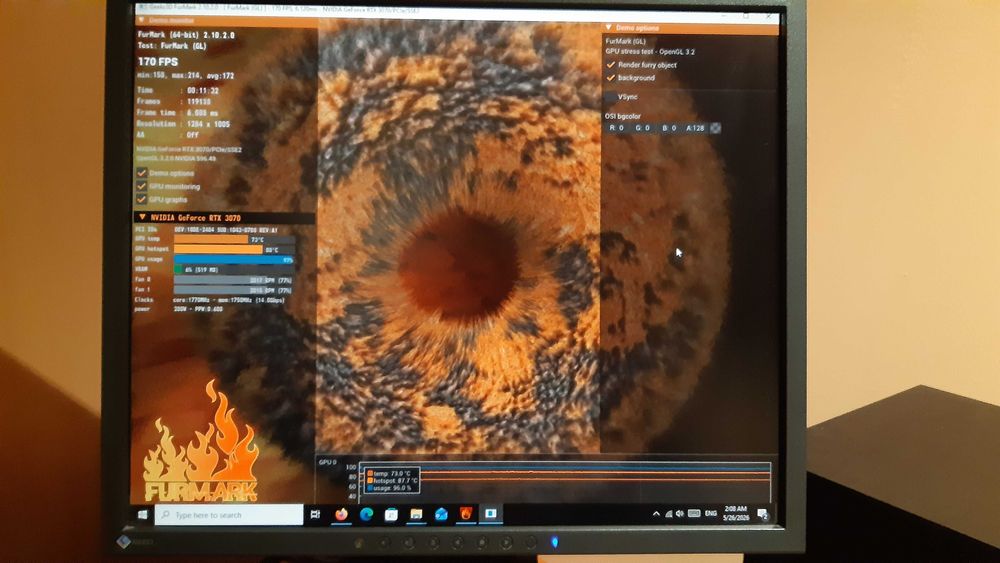Screen dimensions: 1000x563
Task: Click the GPU temp orange bar
Action: (211, 240)
